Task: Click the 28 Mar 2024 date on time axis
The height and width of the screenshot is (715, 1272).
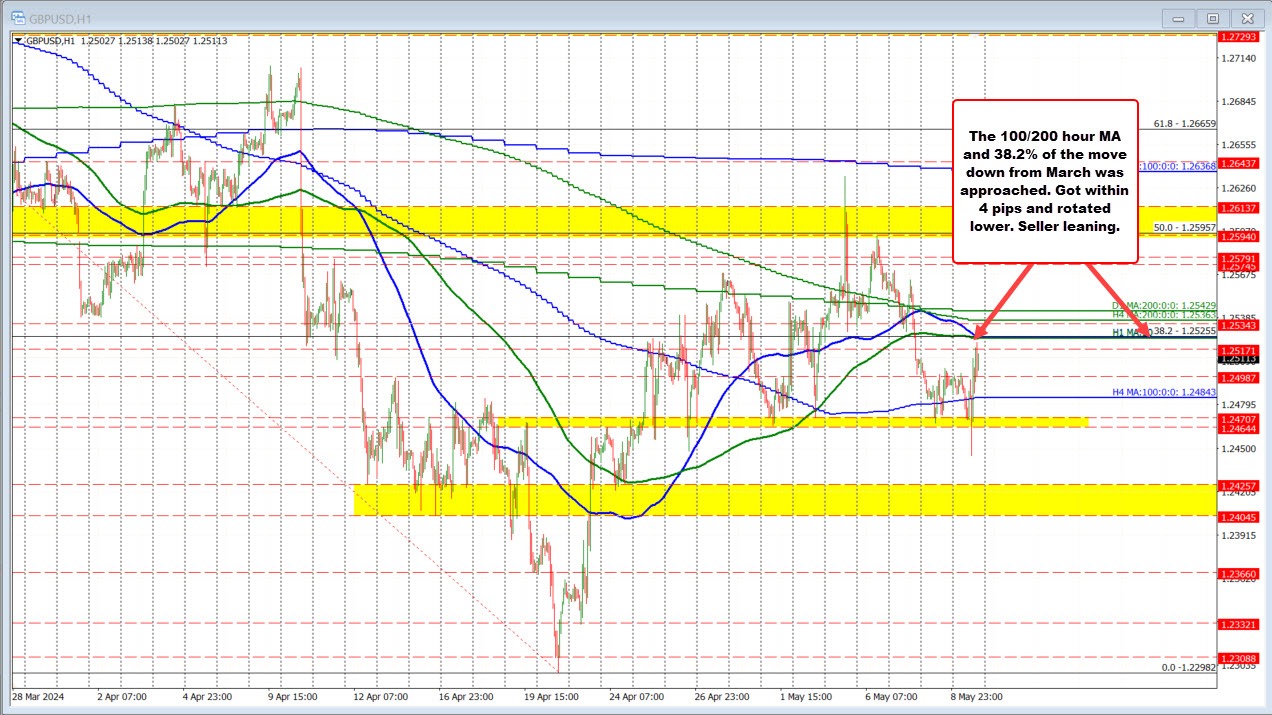Action: 38,696
